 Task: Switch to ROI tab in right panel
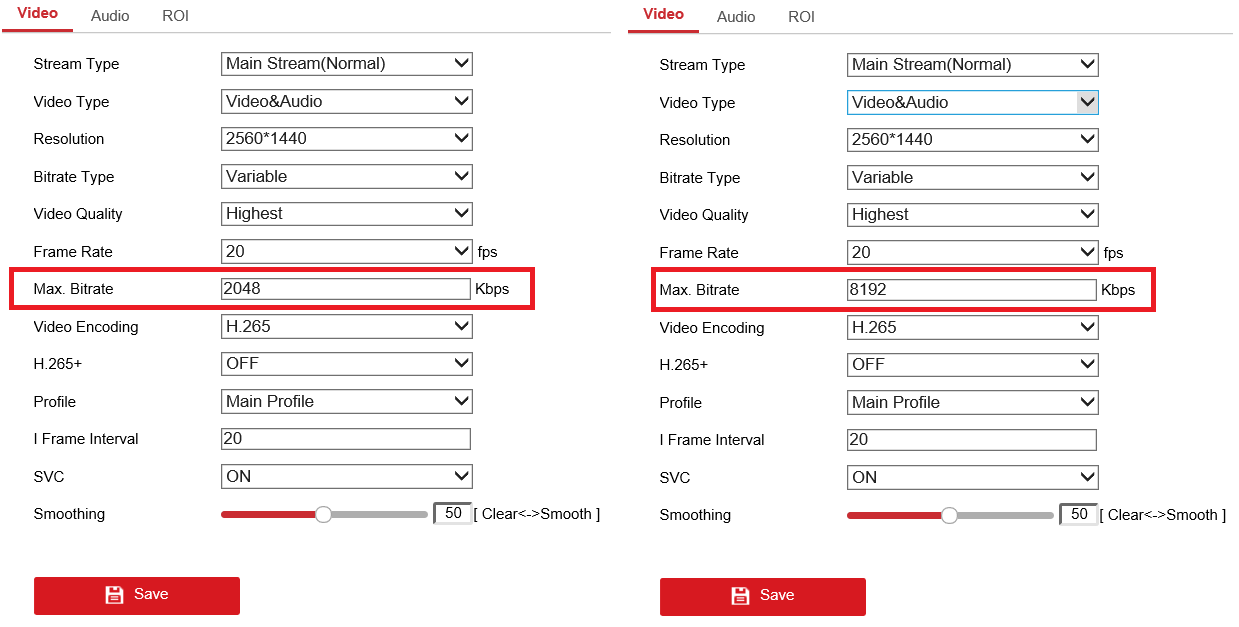point(801,17)
